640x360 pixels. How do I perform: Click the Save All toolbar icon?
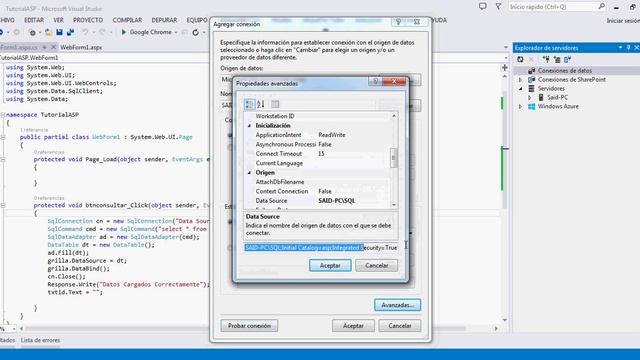pyautogui.click(x=70, y=32)
